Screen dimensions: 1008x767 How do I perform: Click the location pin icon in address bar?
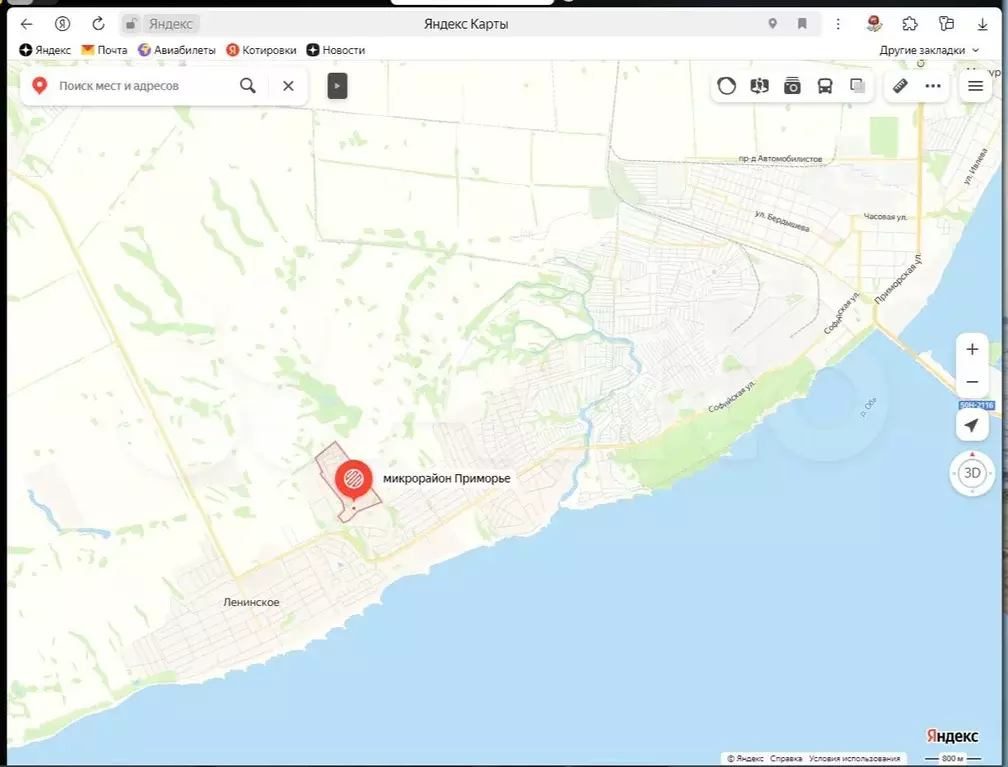(x=773, y=24)
